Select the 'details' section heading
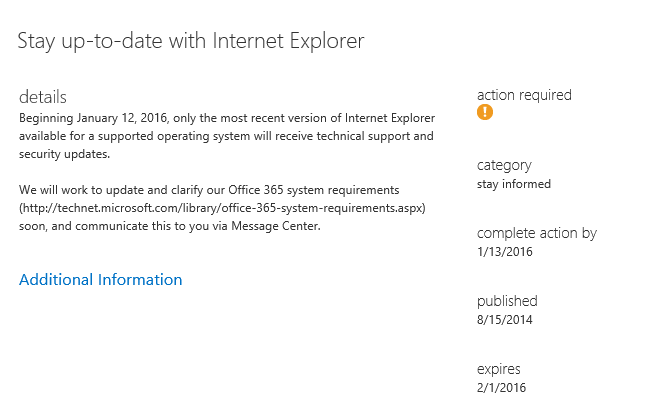Image resolution: width=663 pixels, height=413 pixels. coord(43,97)
